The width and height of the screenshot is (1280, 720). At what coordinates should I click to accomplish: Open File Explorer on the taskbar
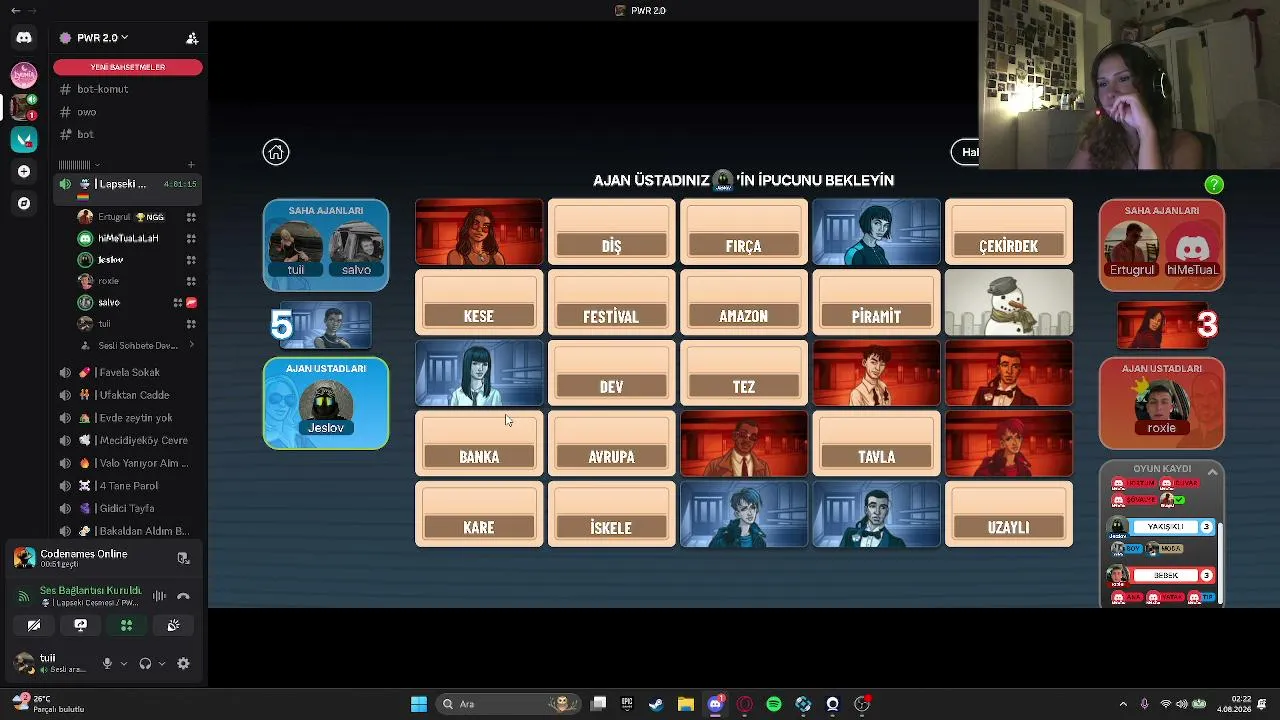click(686, 704)
